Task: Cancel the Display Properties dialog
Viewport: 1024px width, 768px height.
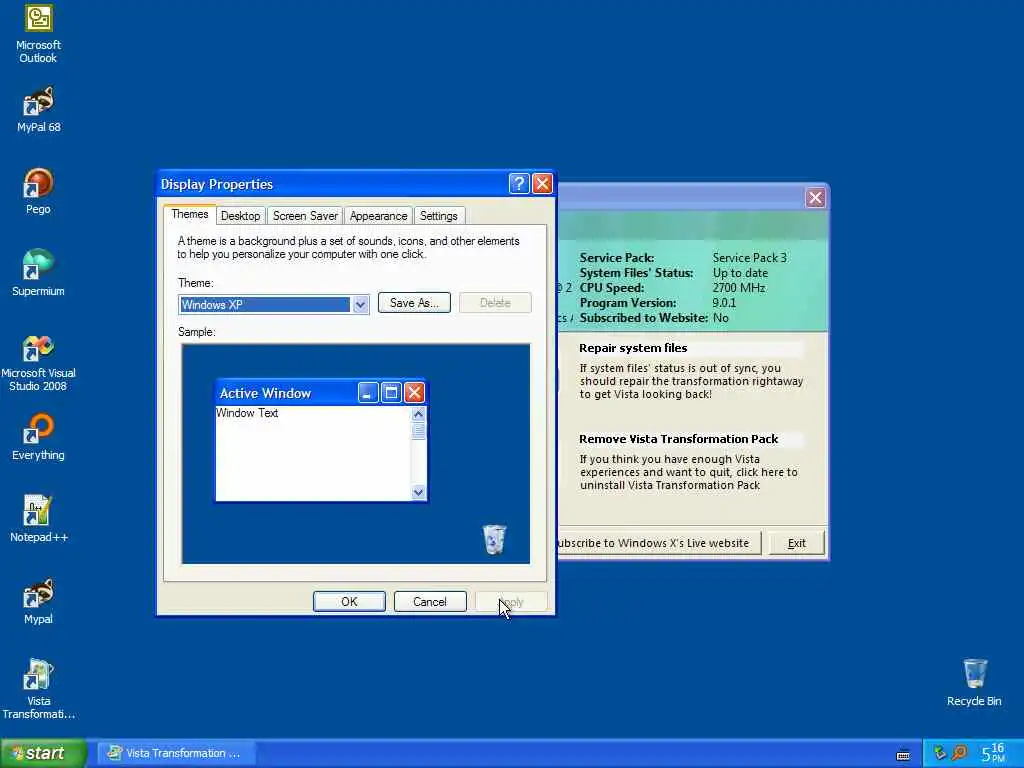Action: click(430, 601)
